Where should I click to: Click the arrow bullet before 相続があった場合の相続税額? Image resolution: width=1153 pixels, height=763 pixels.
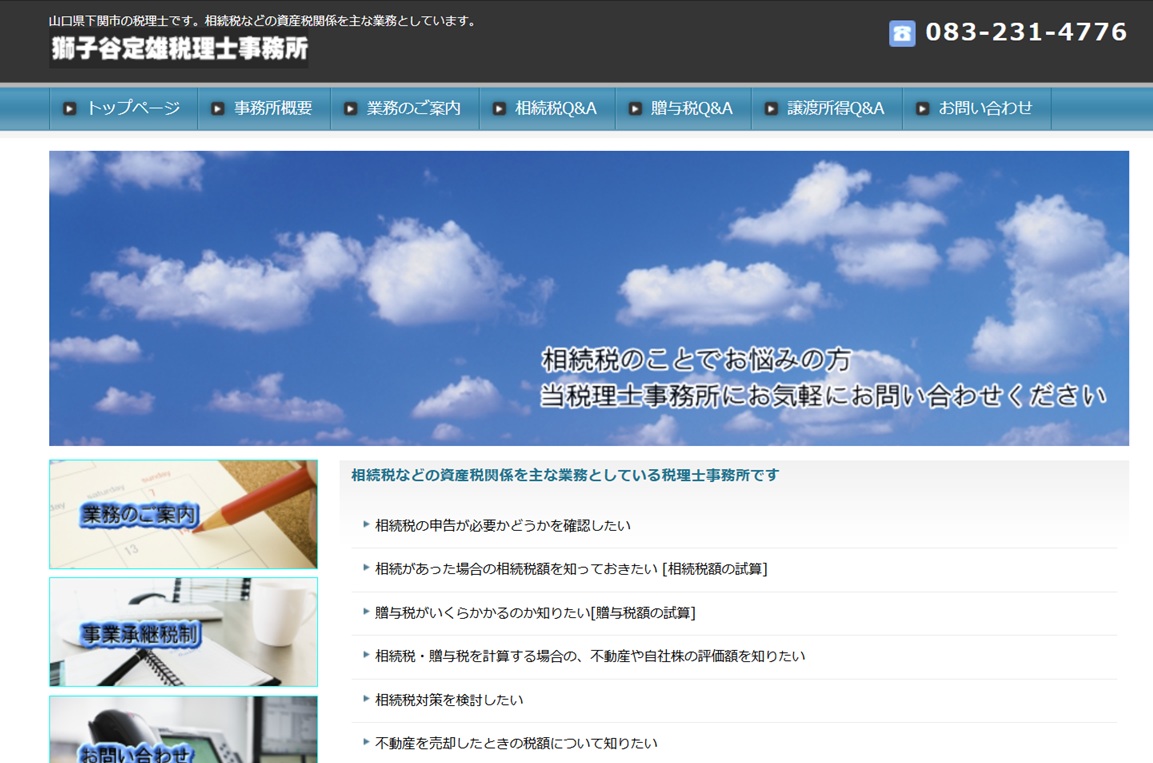(x=365, y=568)
